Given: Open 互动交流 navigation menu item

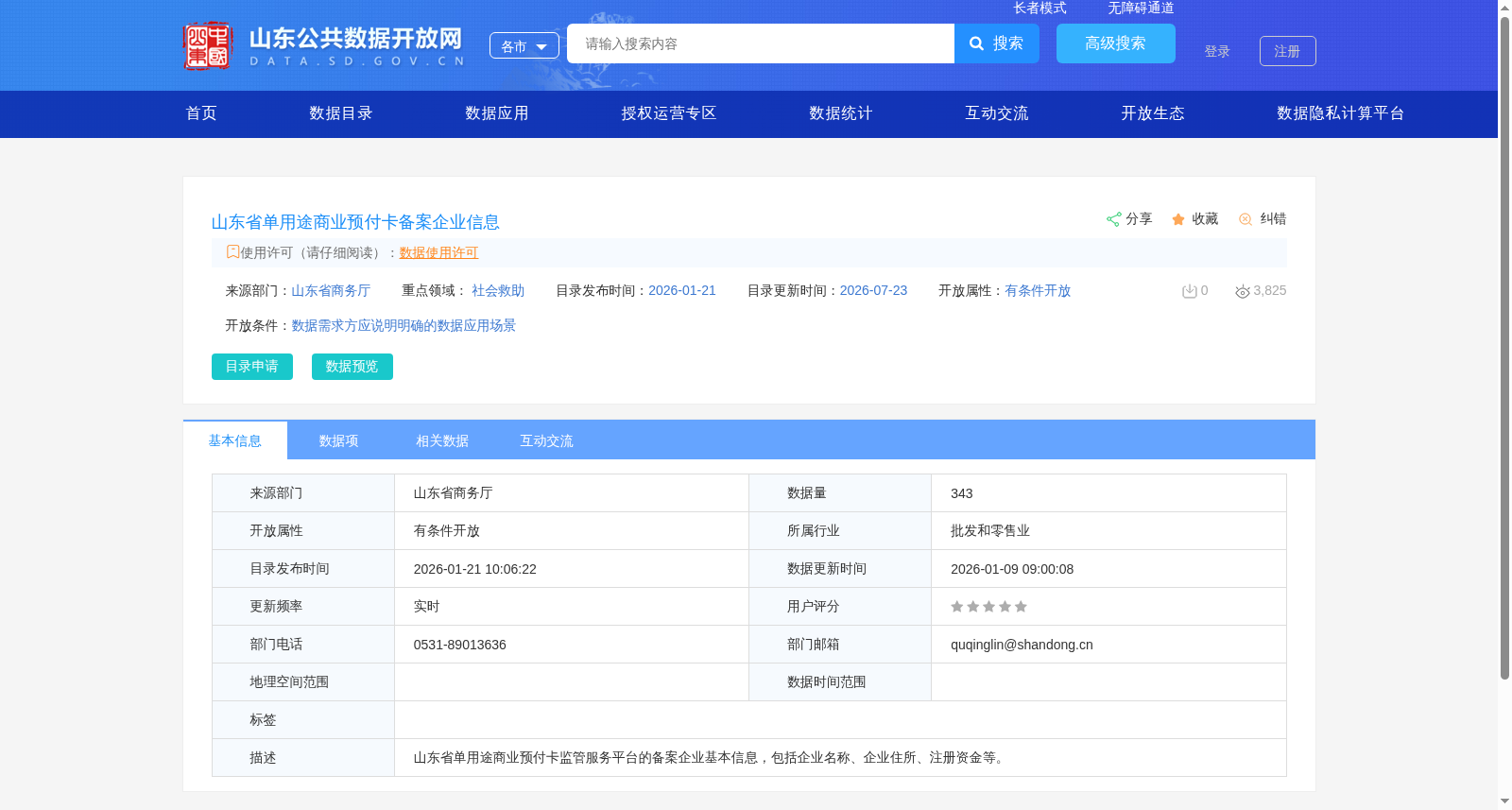Looking at the screenshot, I should [x=997, y=113].
